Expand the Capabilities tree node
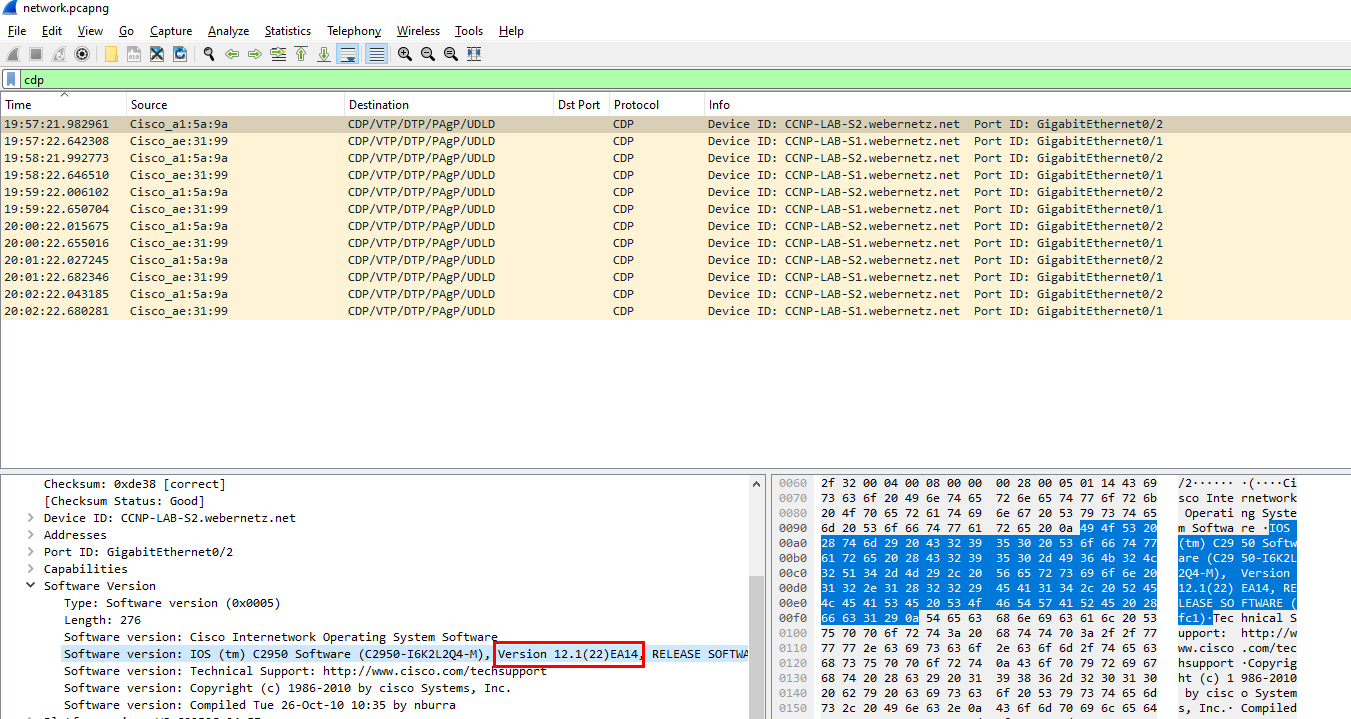The height and width of the screenshot is (719, 1351). click(x=31, y=569)
